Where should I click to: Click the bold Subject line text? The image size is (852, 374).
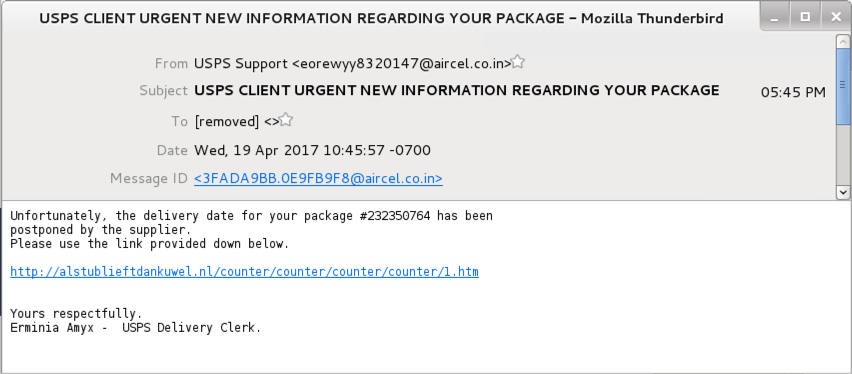tap(456, 90)
